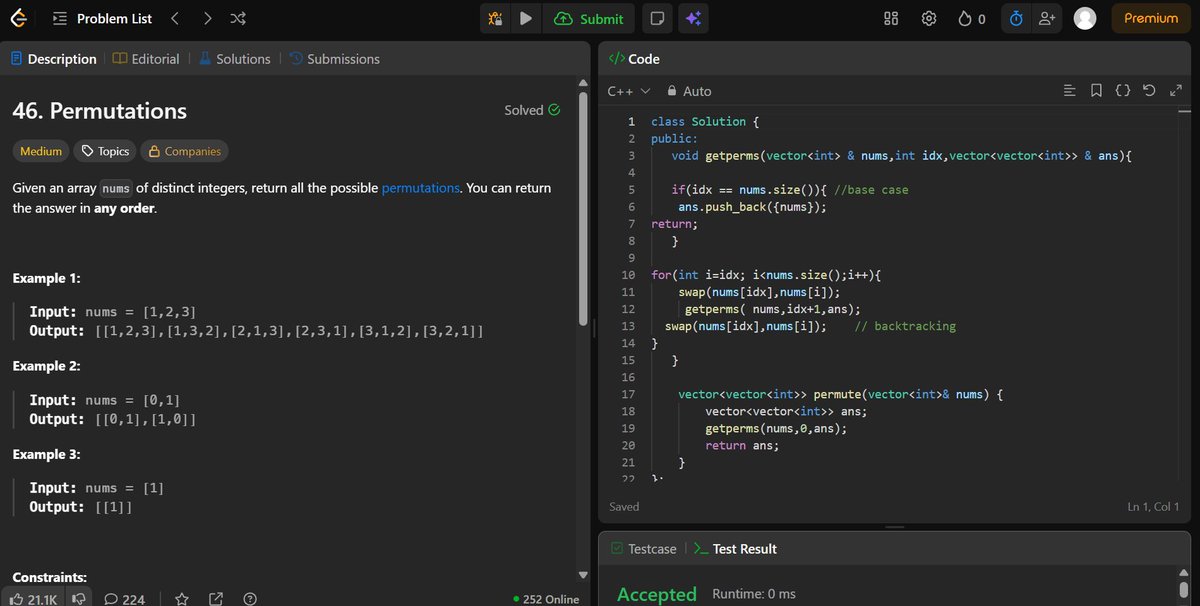Viewport: 1200px width, 606px height.
Task: Click the invite user icon
Action: point(1047,18)
